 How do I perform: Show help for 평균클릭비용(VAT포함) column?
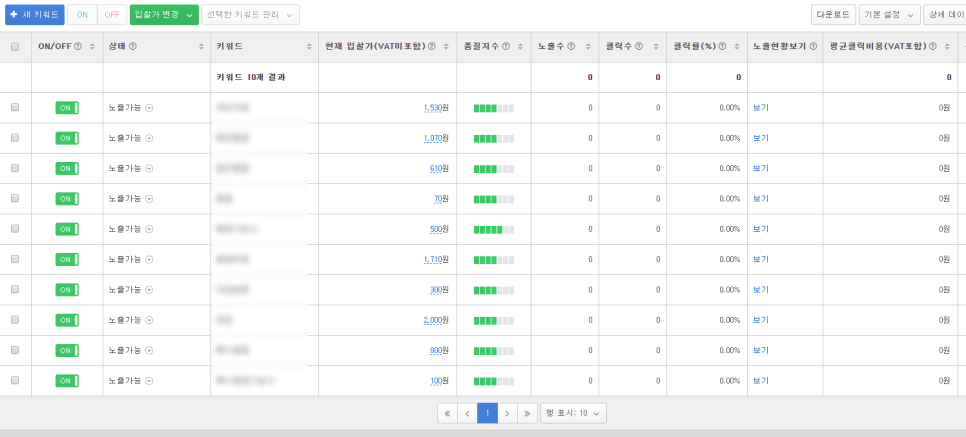[x=935, y=47]
